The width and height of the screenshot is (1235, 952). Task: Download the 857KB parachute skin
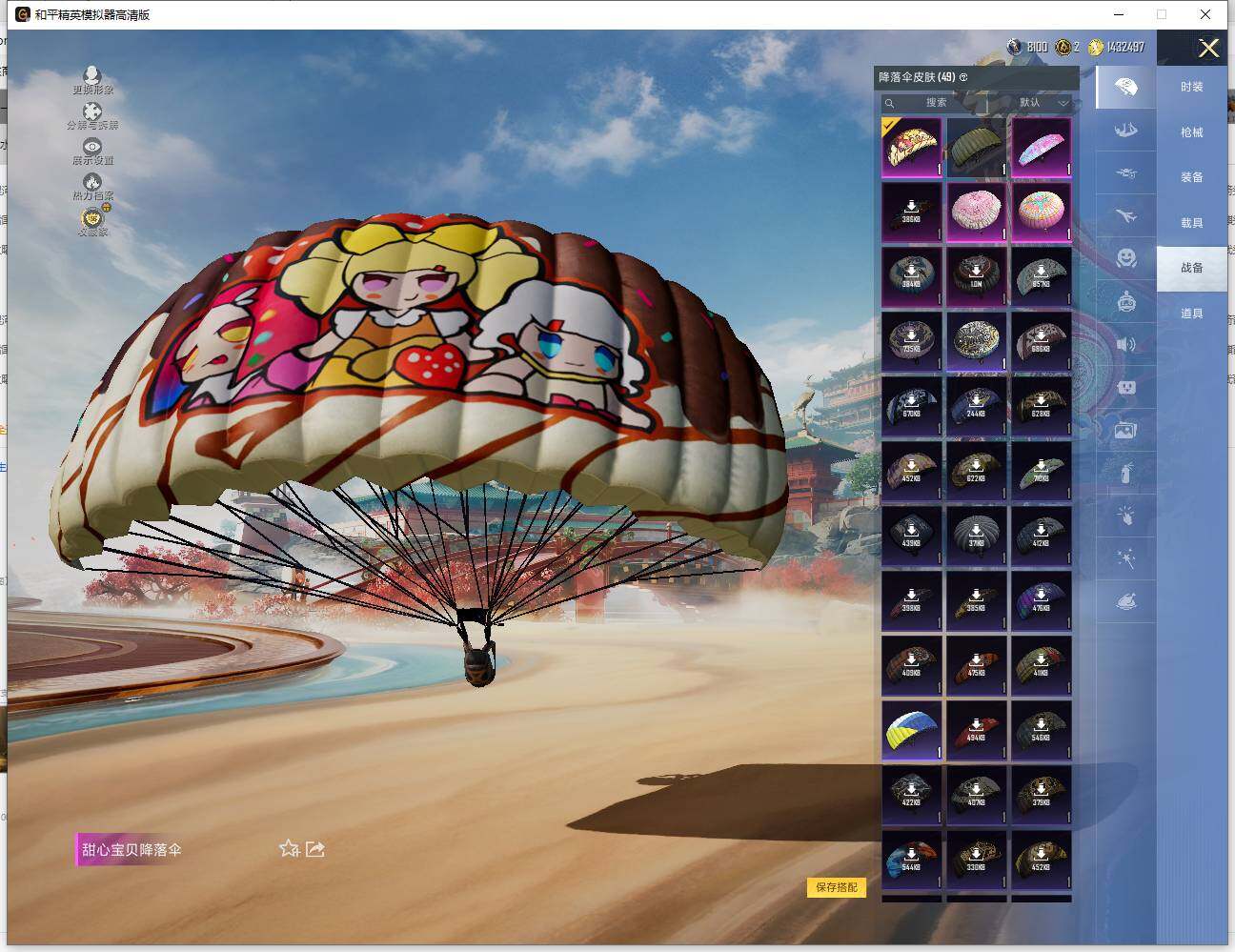click(1042, 276)
